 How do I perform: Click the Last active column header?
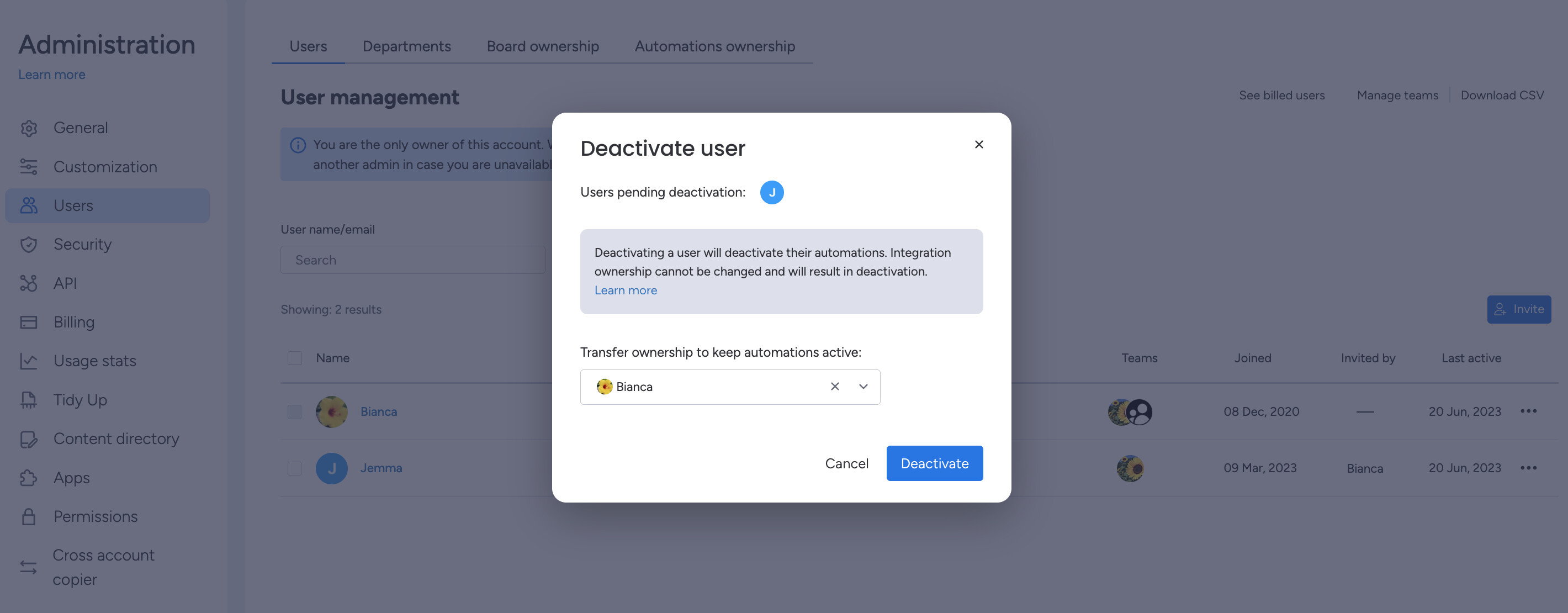point(1471,358)
